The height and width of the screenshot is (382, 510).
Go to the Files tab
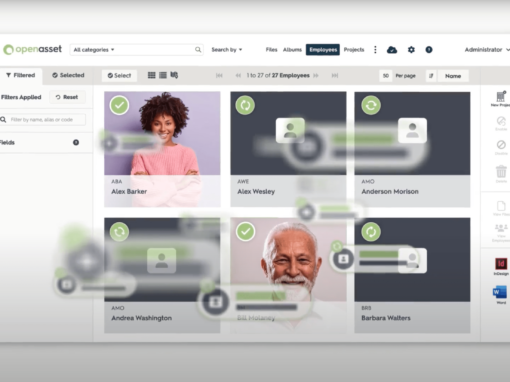[271, 50]
